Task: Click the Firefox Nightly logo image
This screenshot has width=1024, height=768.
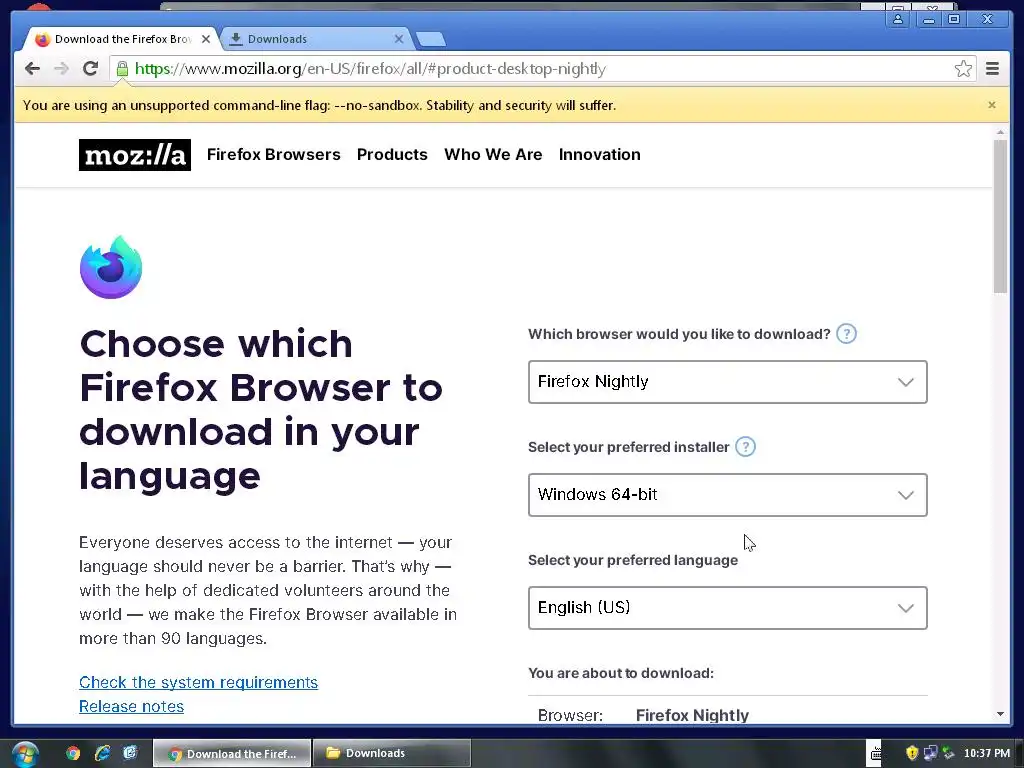Action: pos(111,267)
